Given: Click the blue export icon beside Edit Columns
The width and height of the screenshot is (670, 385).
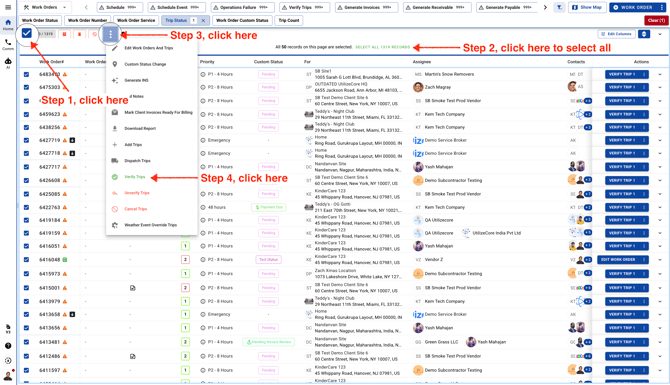Looking at the screenshot, I should (x=644, y=34).
